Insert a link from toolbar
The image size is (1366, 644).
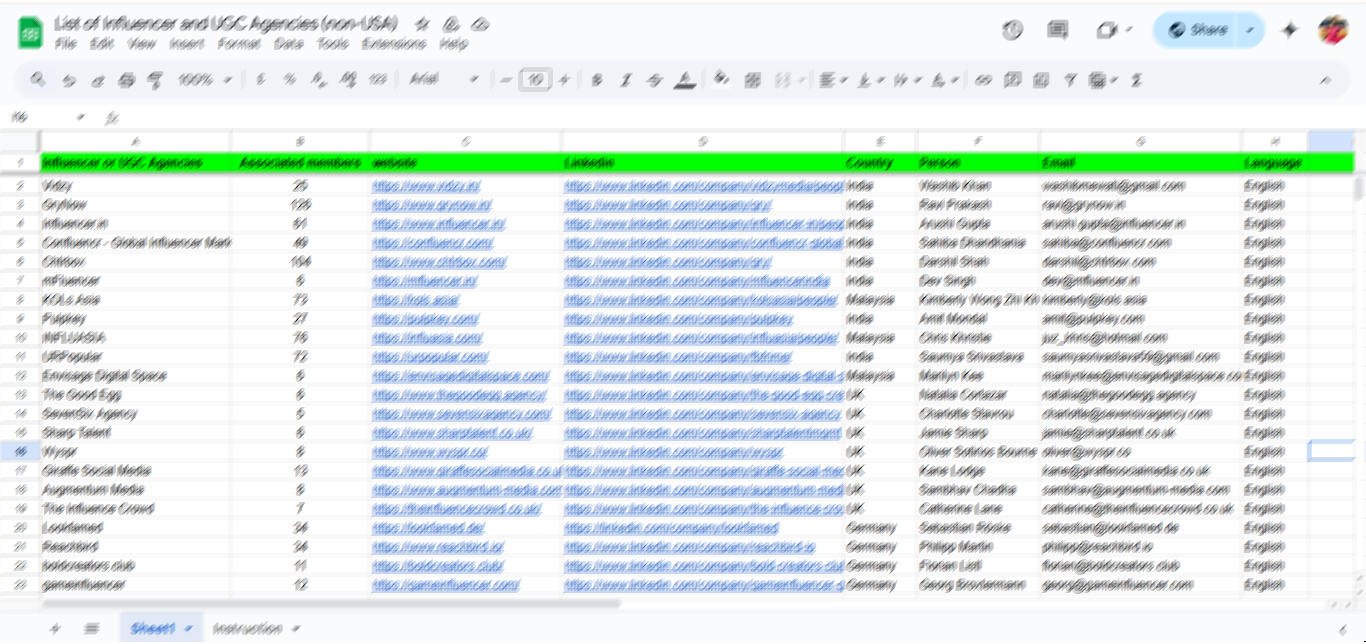click(983, 80)
